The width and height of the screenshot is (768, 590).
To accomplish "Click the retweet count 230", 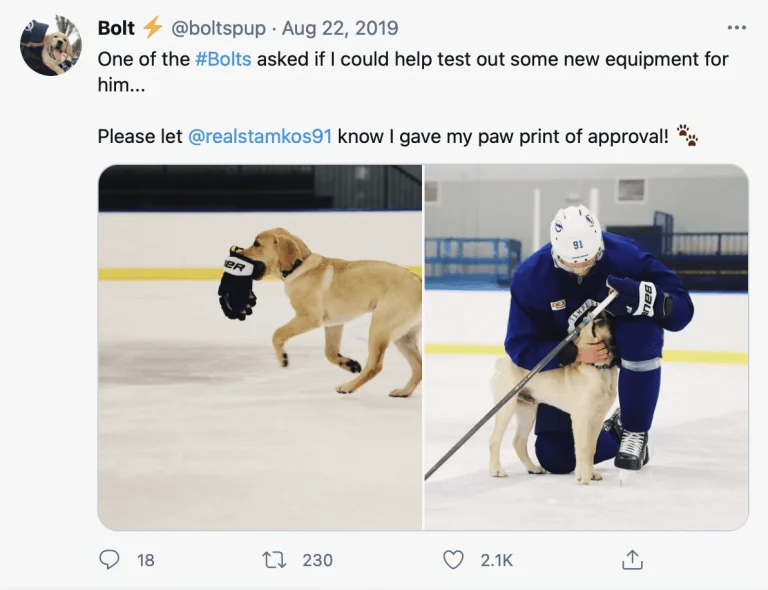I will [x=317, y=560].
